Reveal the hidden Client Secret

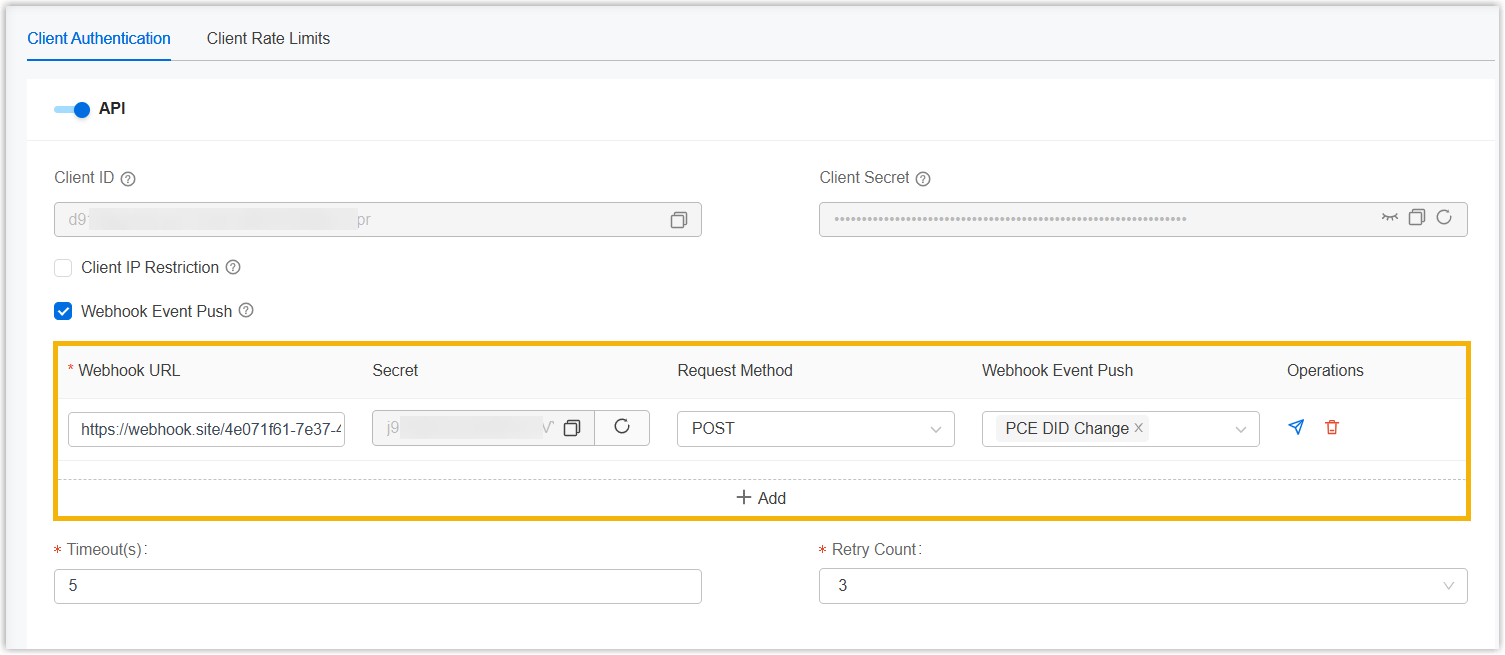pyautogui.click(x=1389, y=217)
